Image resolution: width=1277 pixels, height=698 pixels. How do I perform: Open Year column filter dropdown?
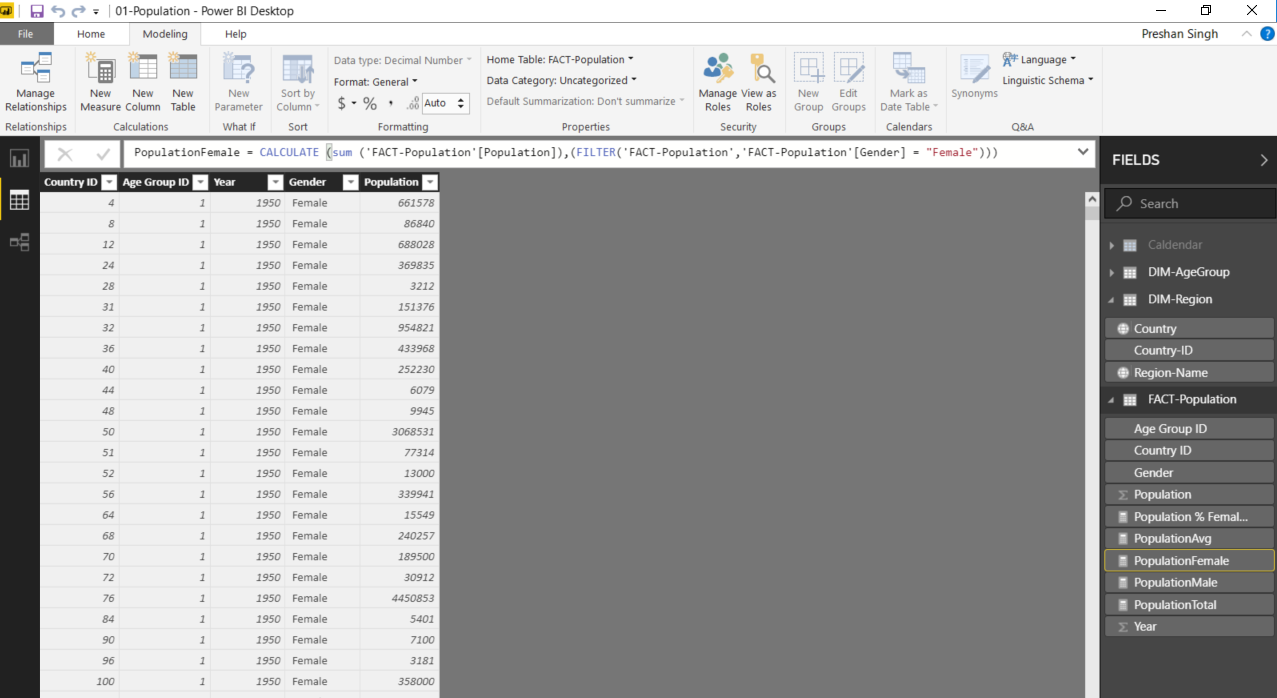pos(275,182)
